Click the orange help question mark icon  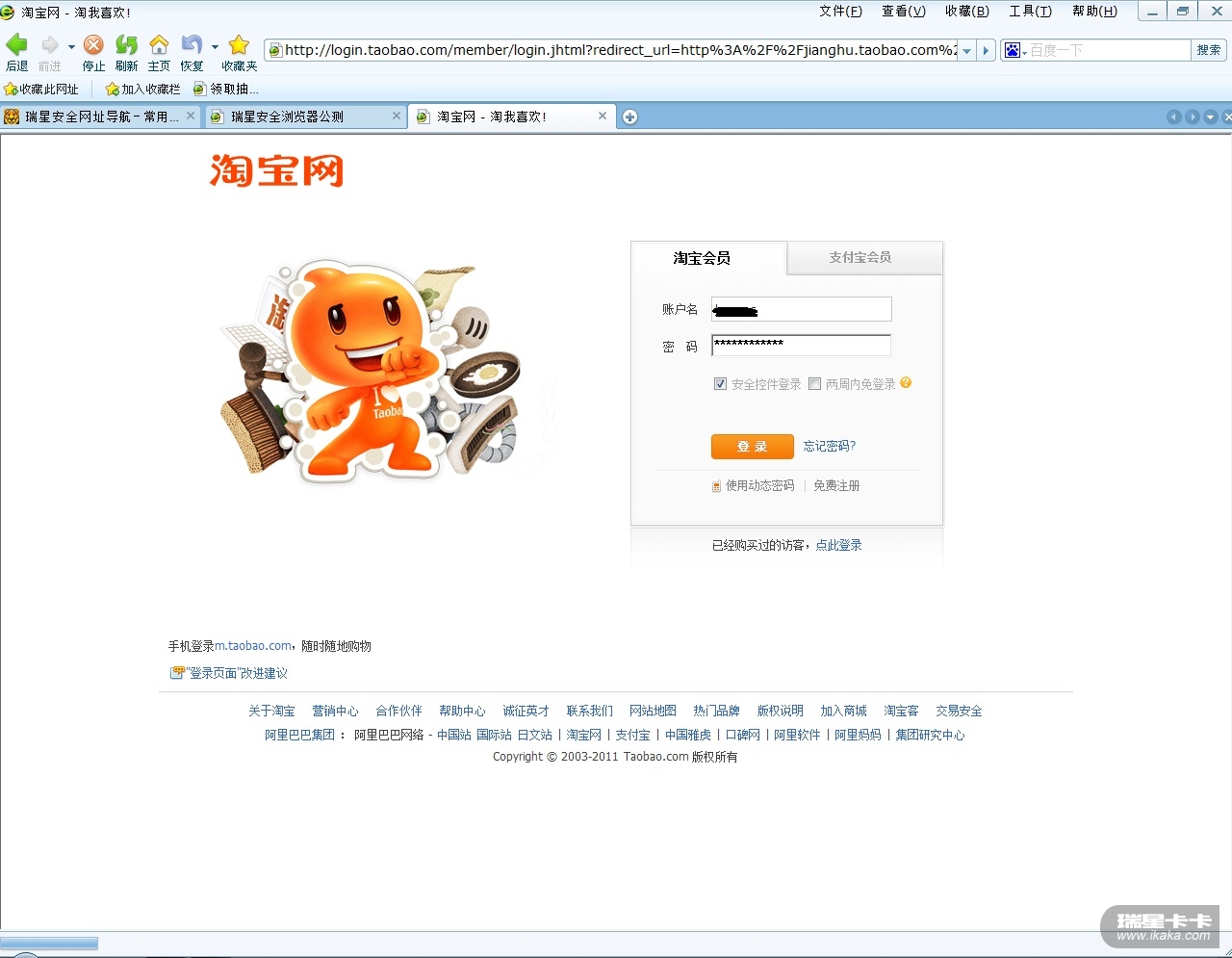tap(906, 383)
